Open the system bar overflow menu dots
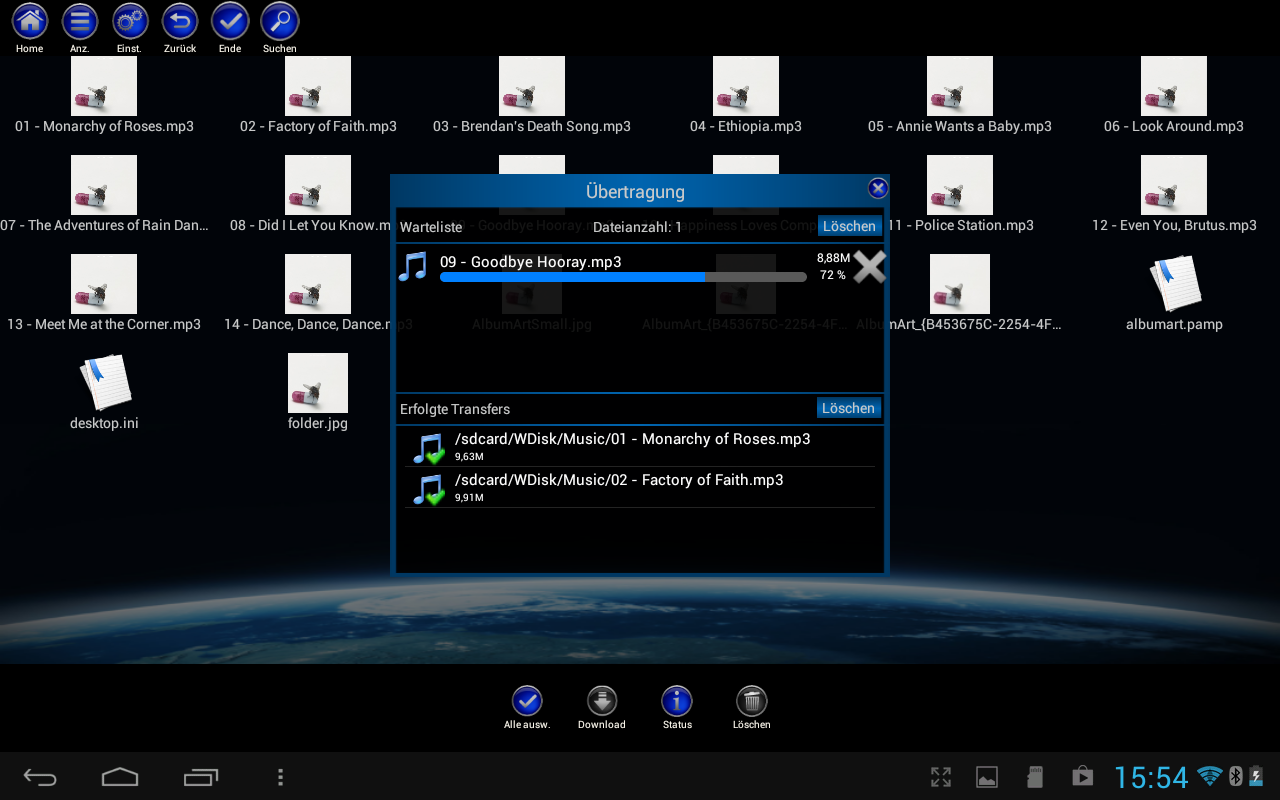This screenshot has width=1280, height=800. pos(281,777)
